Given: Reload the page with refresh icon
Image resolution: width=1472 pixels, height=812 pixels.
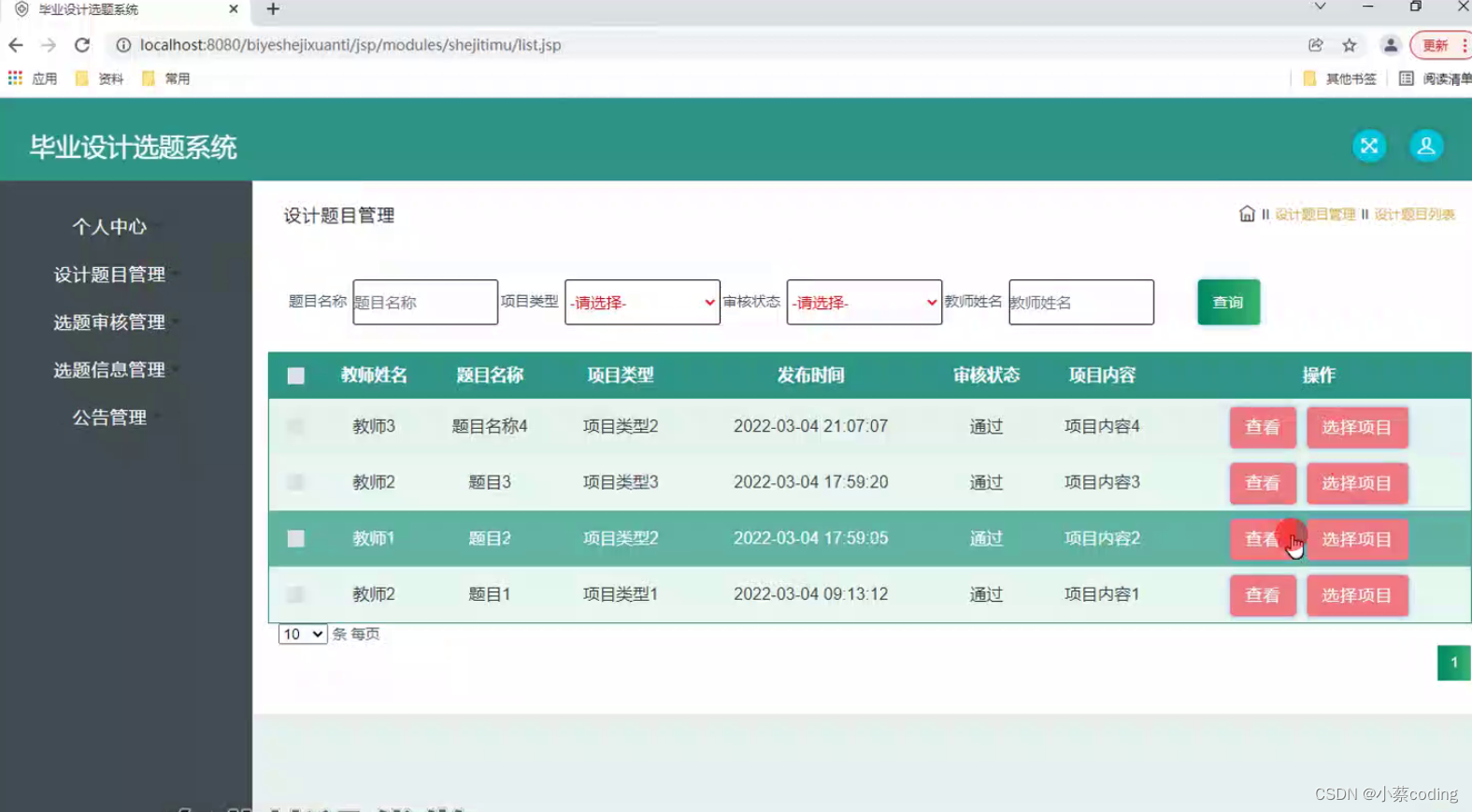Looking at the screenshot, I should point(82,45).
